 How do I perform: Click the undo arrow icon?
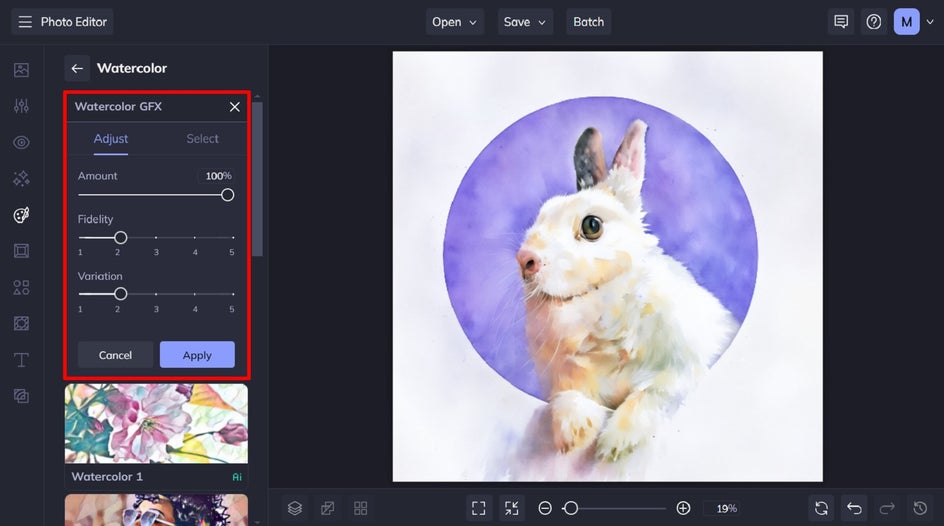(854, 508)
